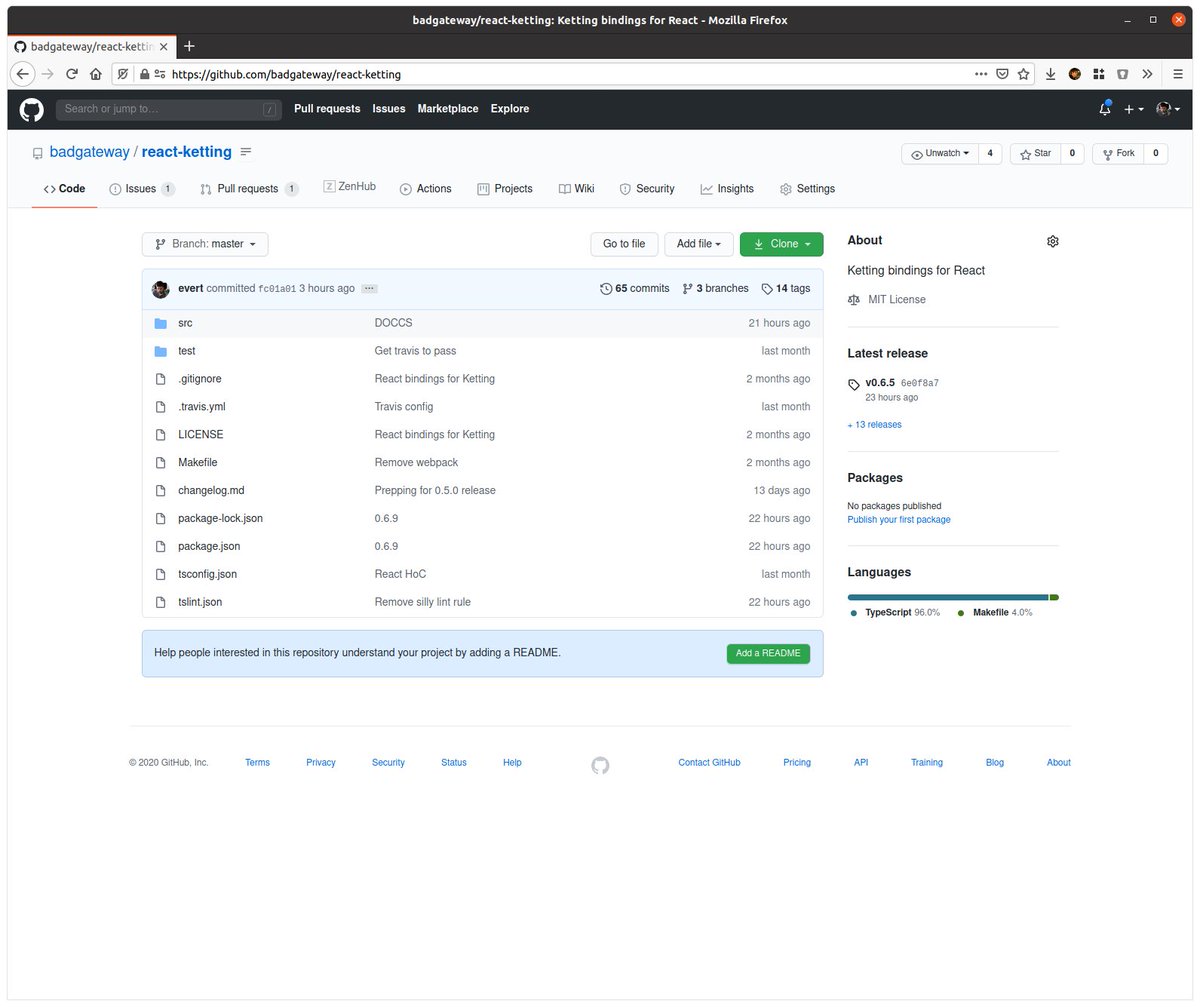1200x1007 pixels.
Task: Bookmark this page with the star icon
Action: coord(1023,74)
